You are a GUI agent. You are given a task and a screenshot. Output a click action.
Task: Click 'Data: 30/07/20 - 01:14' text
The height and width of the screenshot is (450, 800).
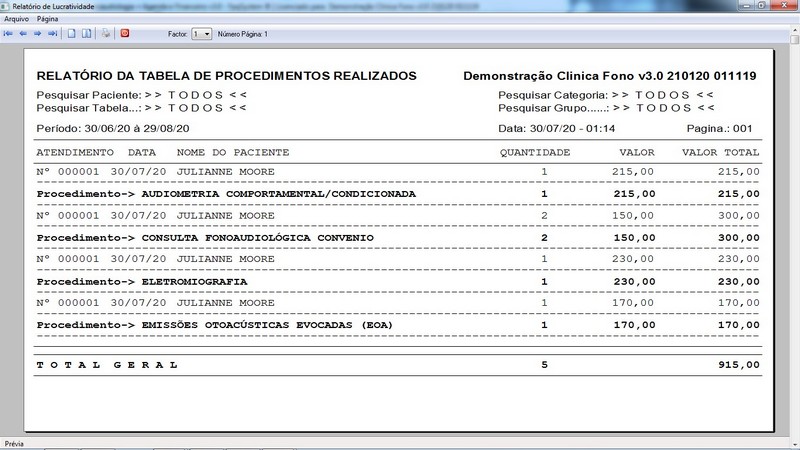pos(557,129)
